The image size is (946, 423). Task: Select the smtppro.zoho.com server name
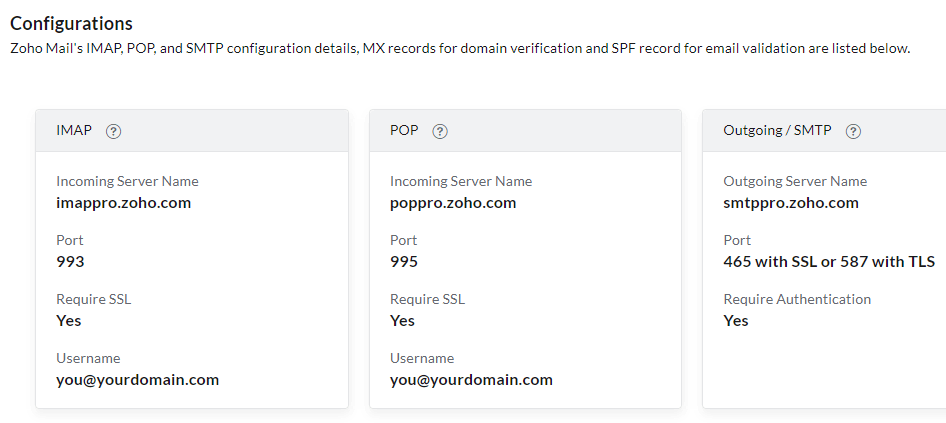(x=790, y=203)
